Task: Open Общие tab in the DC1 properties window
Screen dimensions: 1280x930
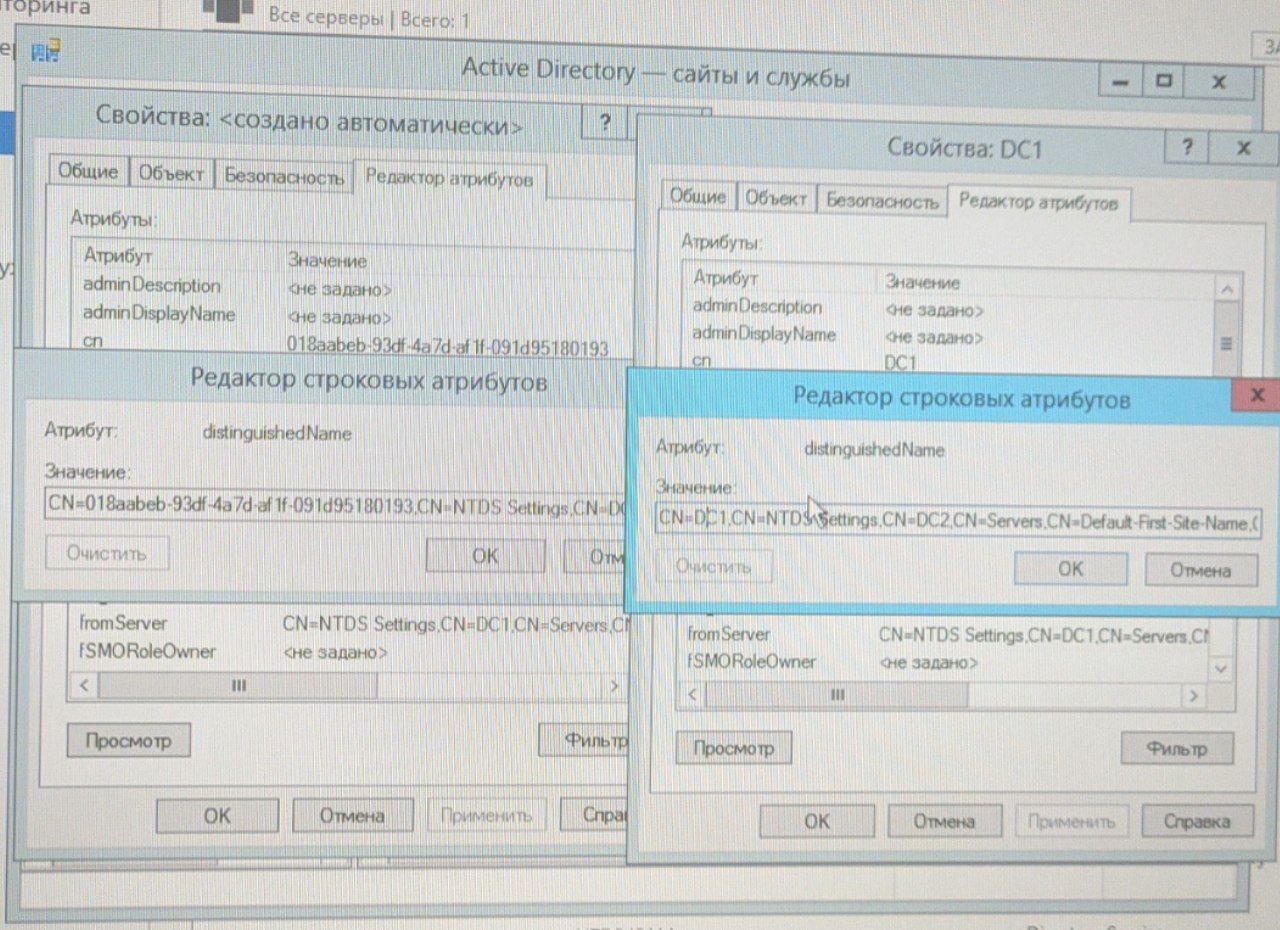Action: click(697, 197)
